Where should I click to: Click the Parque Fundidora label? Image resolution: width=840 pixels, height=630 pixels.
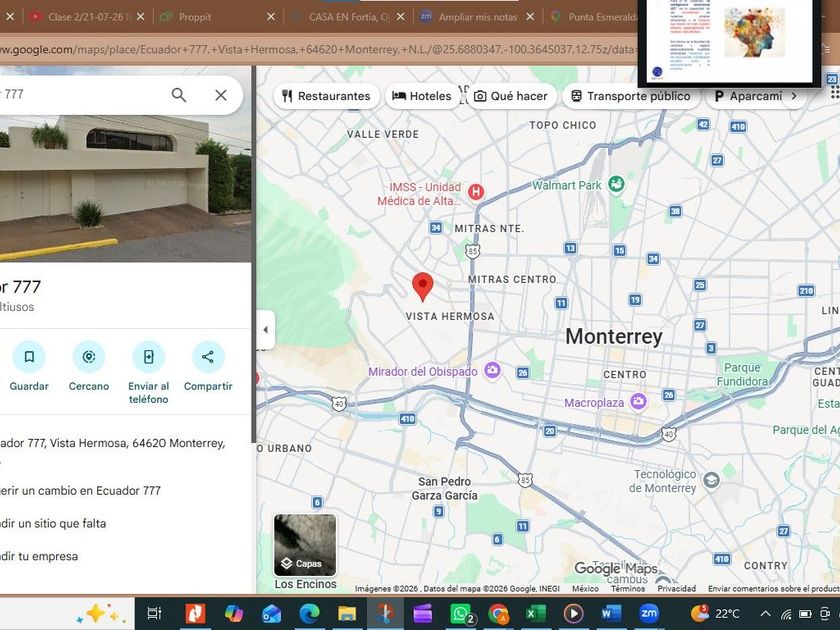(x=742, y=374)
